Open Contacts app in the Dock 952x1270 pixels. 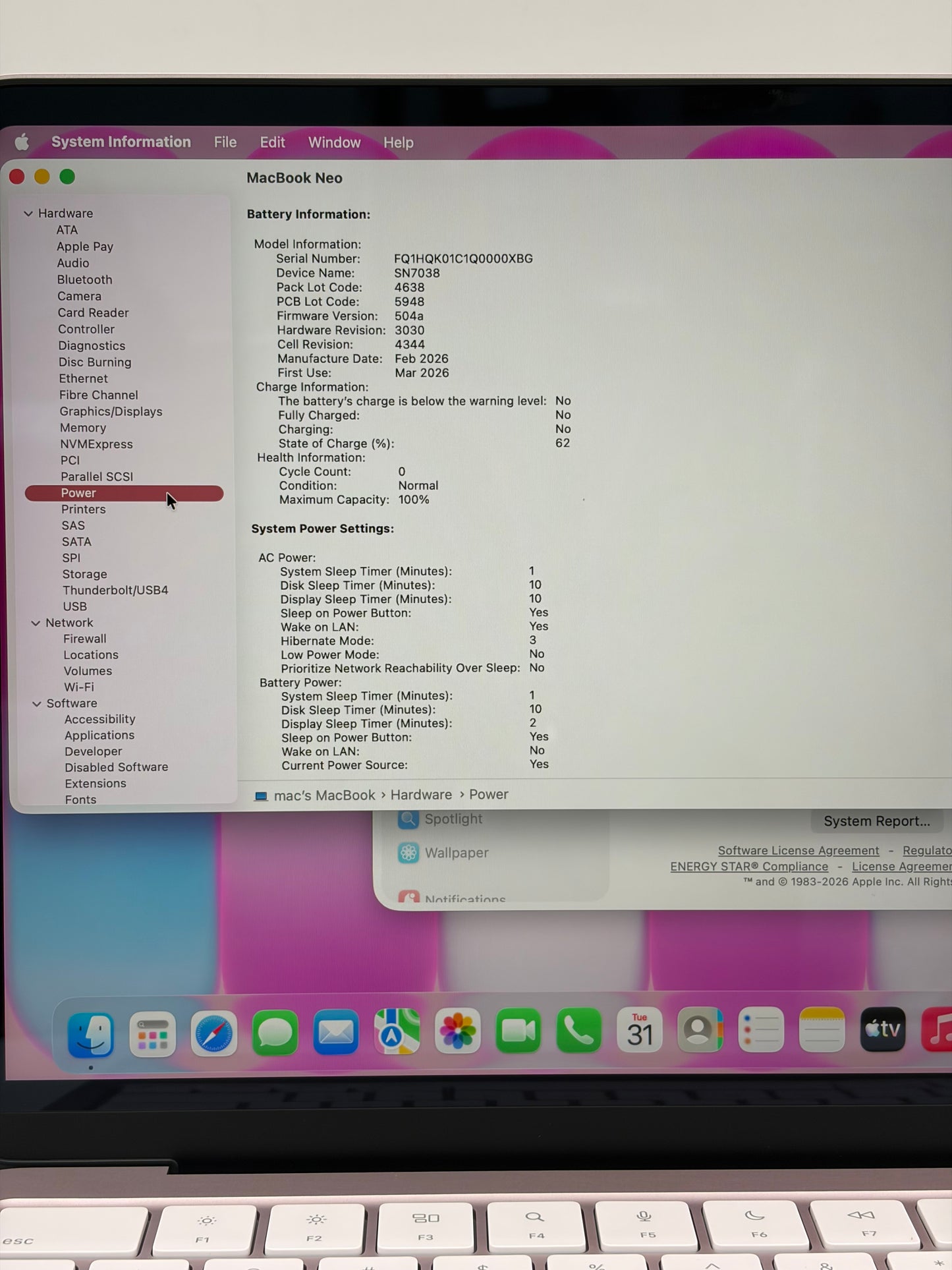[x=700, y=1029]
